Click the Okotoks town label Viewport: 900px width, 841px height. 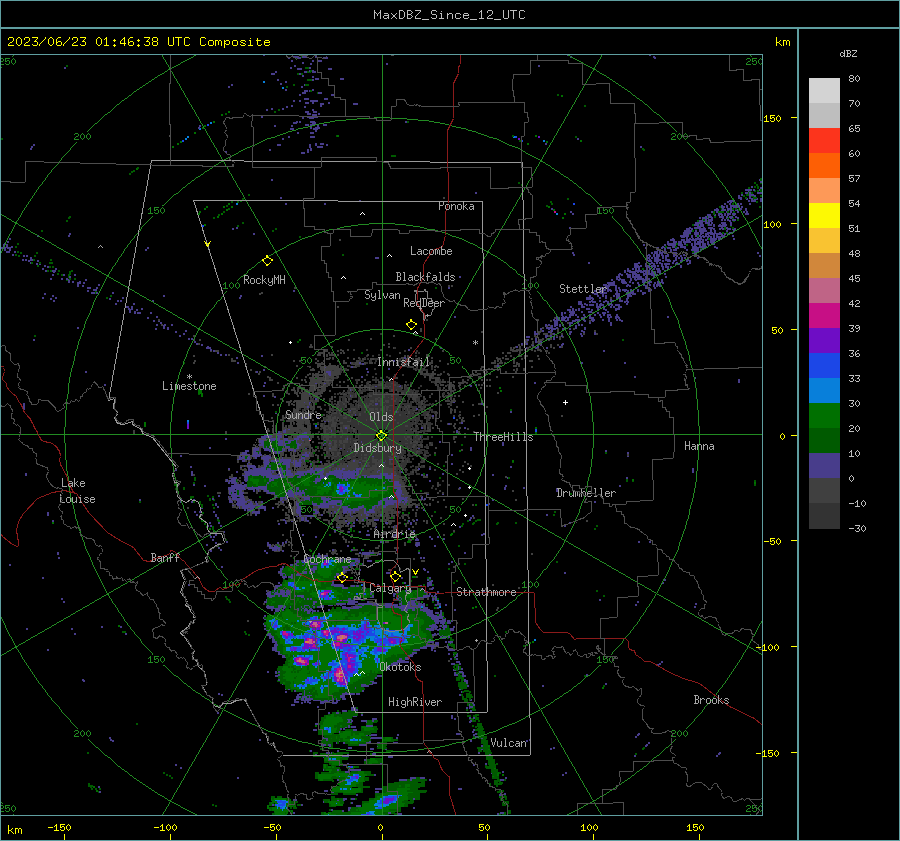tap(400, 667)
